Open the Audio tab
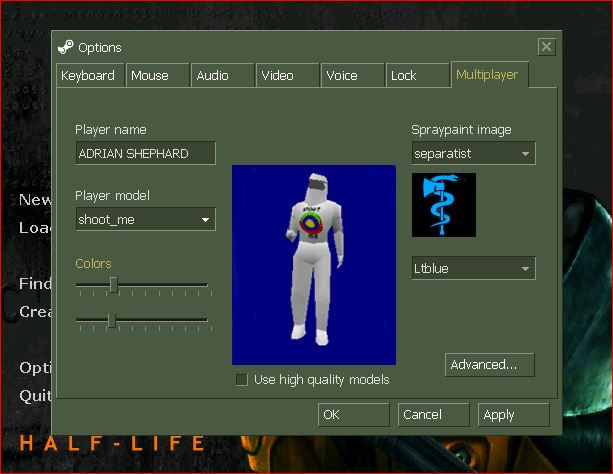The image size is (613, 474). tap(222, 75)
